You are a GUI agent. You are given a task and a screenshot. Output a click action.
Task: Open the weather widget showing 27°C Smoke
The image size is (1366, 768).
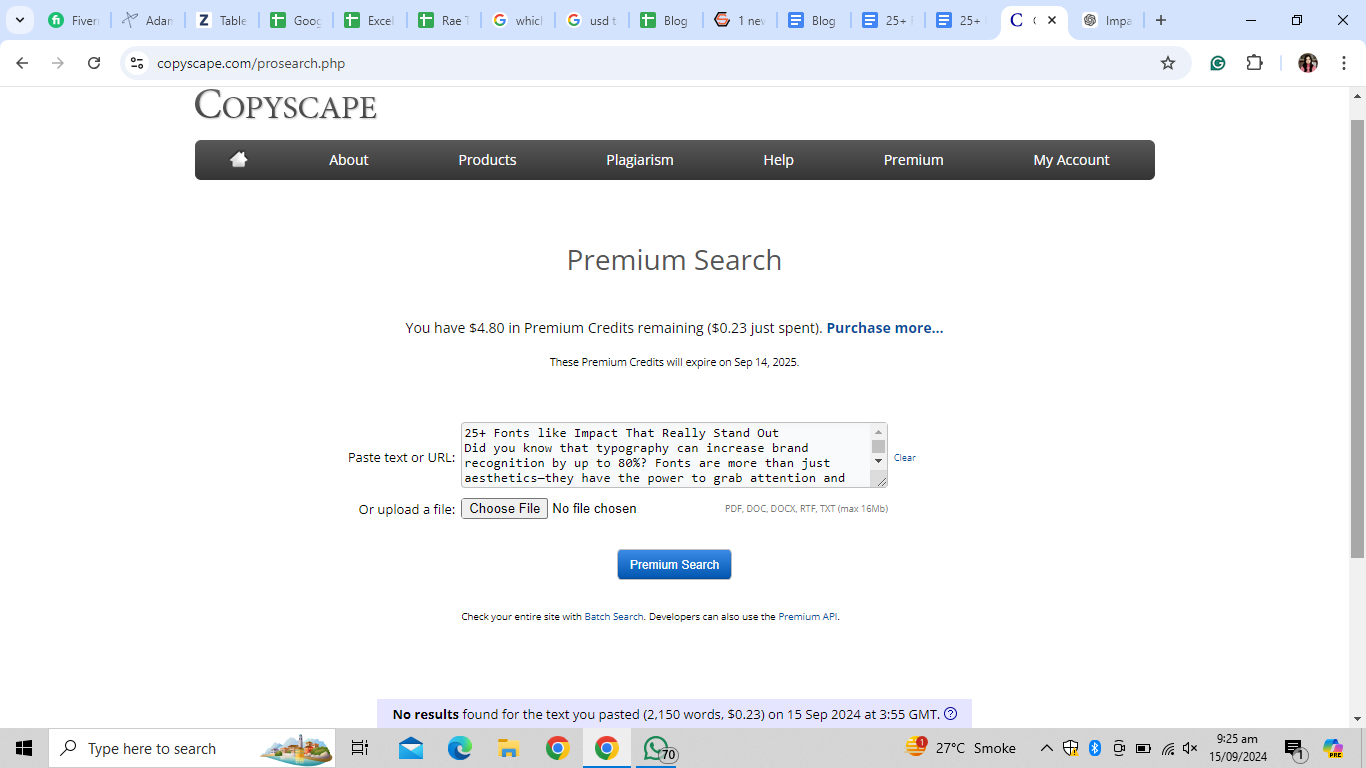[x=960, y=748]
